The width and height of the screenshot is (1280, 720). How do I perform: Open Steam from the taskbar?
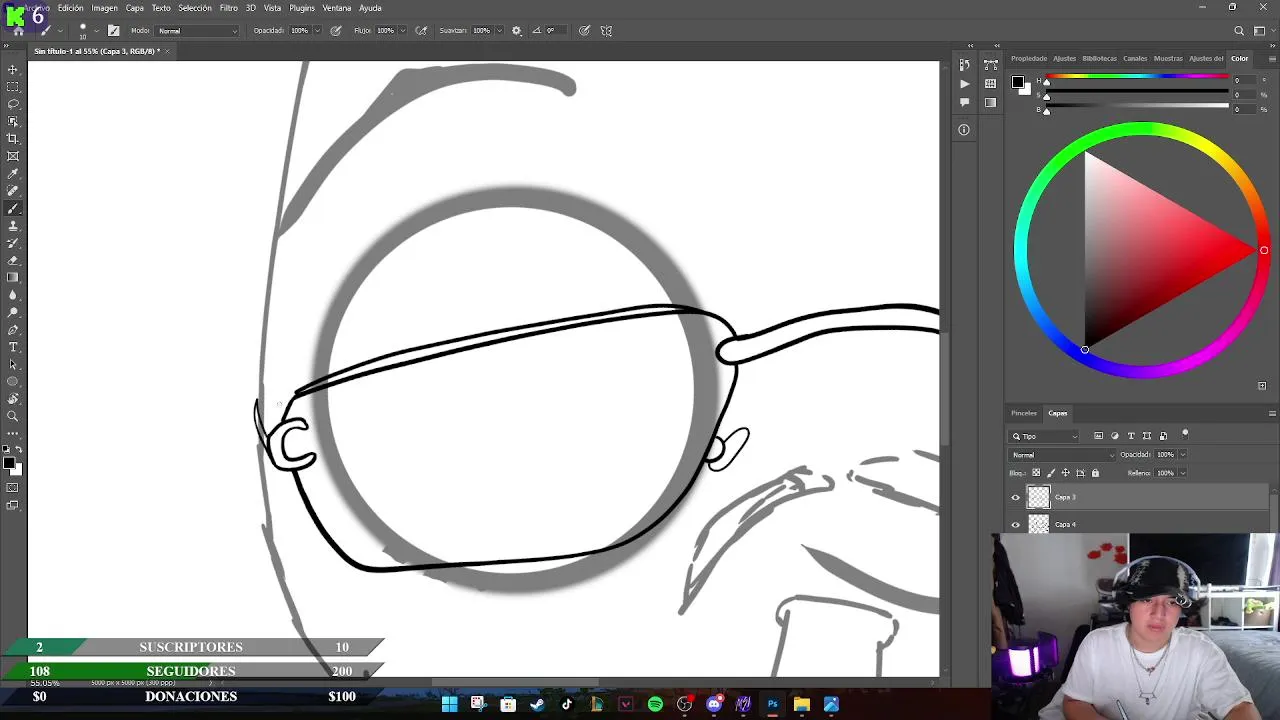pyautogui.click(x=537, y=704)
